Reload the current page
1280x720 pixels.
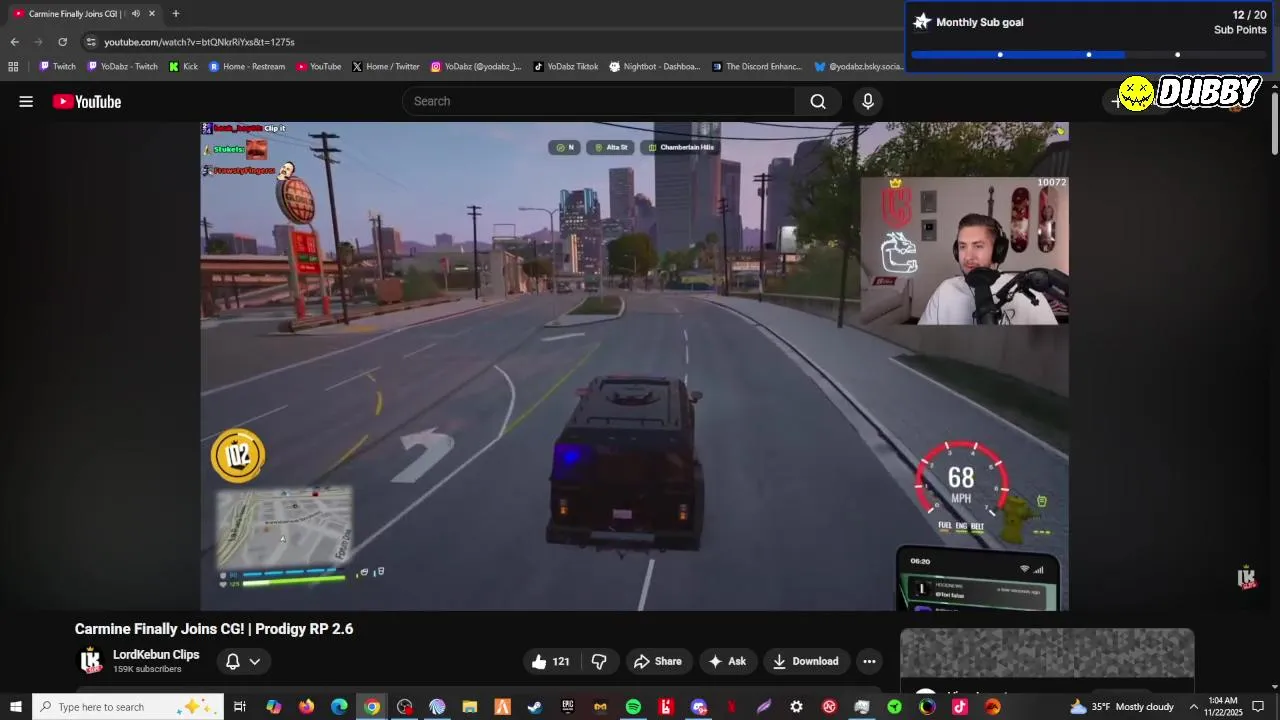(x=62, y=42)
